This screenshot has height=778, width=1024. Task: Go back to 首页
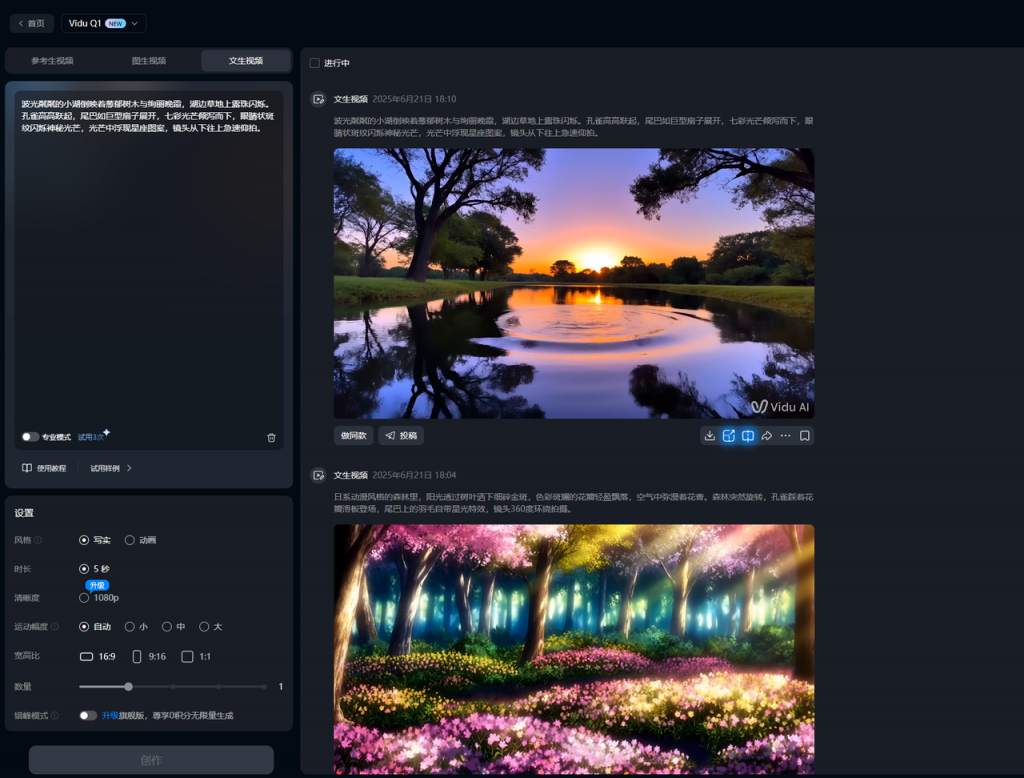31,24
